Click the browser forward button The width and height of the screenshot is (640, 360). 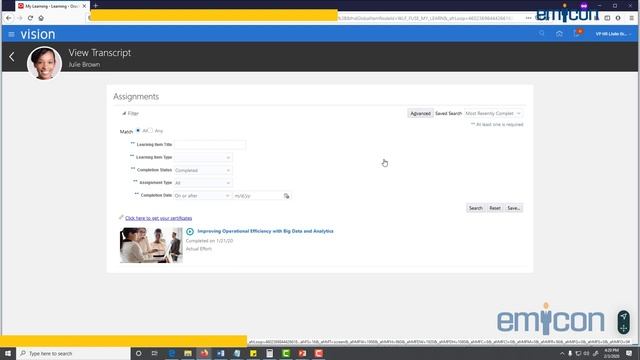tap(20, 18)
